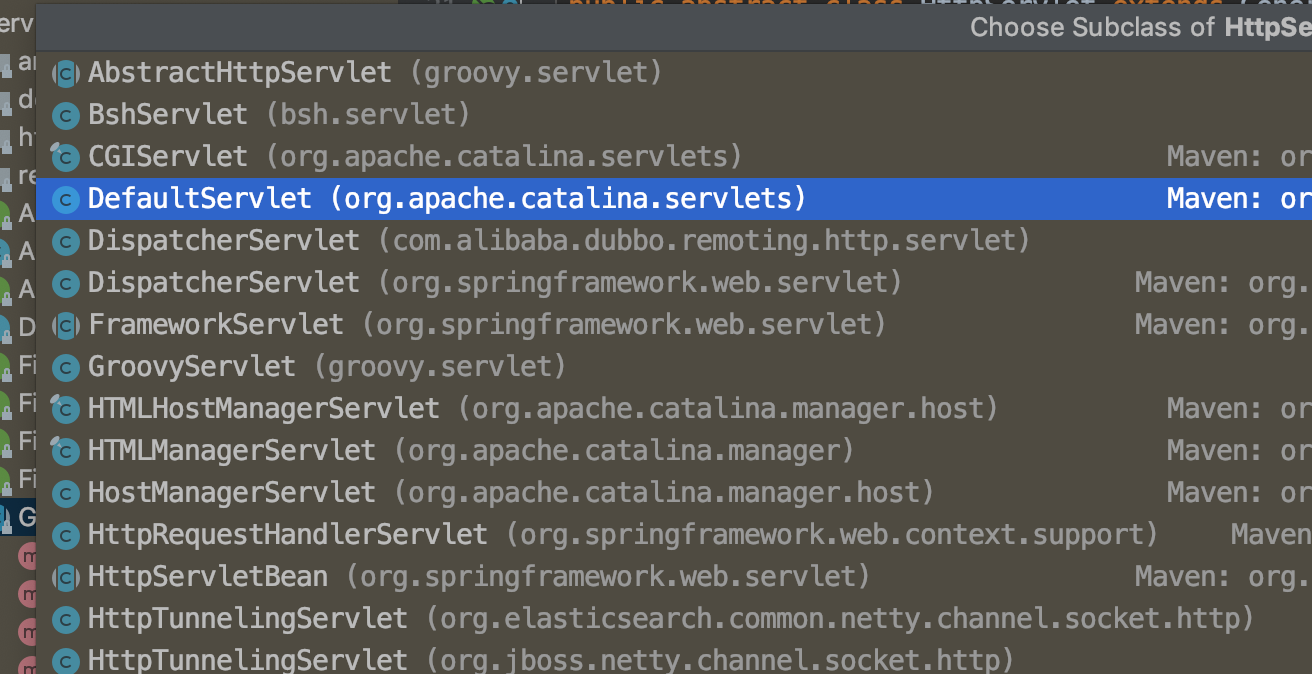
Task: Click the abstract class icon beside HttpServletBean
Action: [66, 577]
